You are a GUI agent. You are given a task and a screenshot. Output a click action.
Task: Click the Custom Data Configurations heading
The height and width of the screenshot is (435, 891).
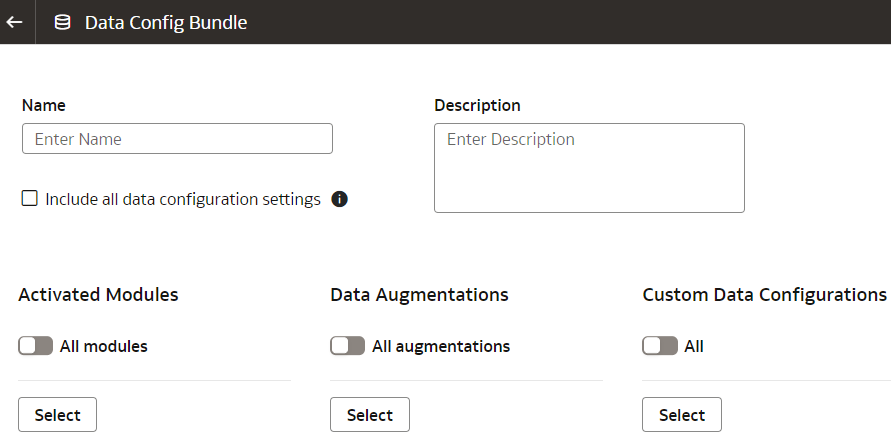[x=764, y=295]
